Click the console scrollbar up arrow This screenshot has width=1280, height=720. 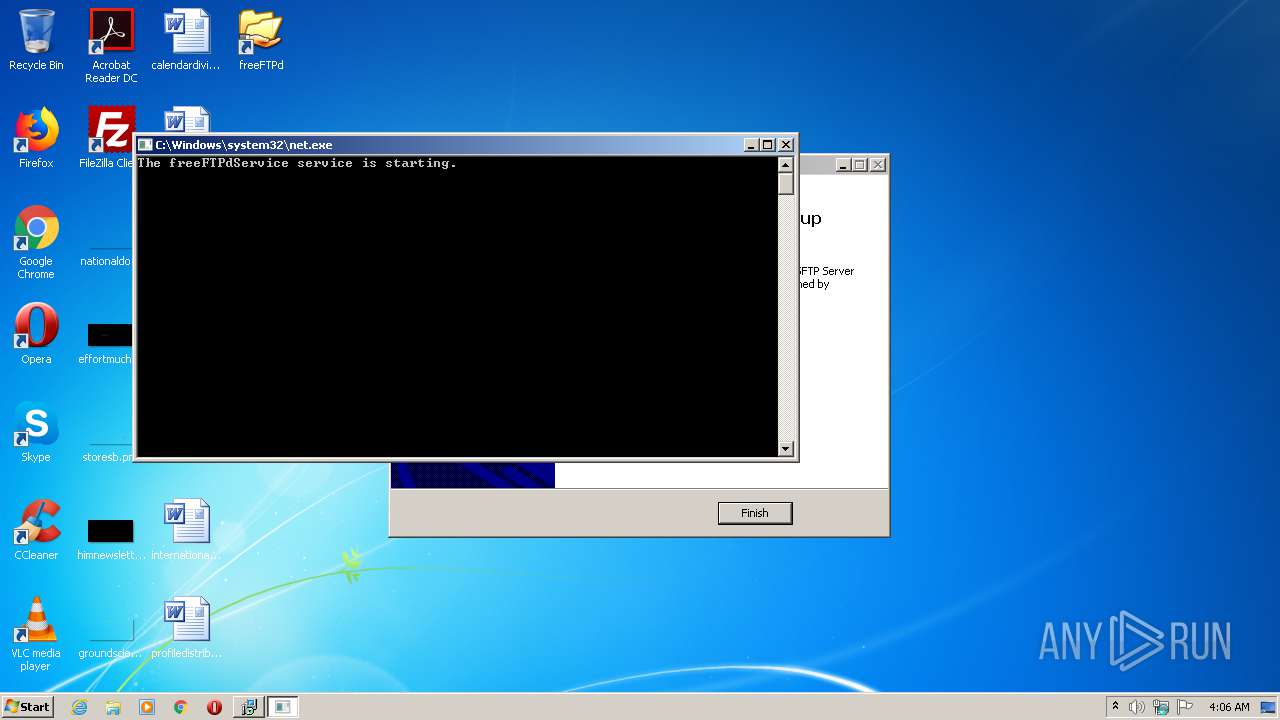[786, 165]
